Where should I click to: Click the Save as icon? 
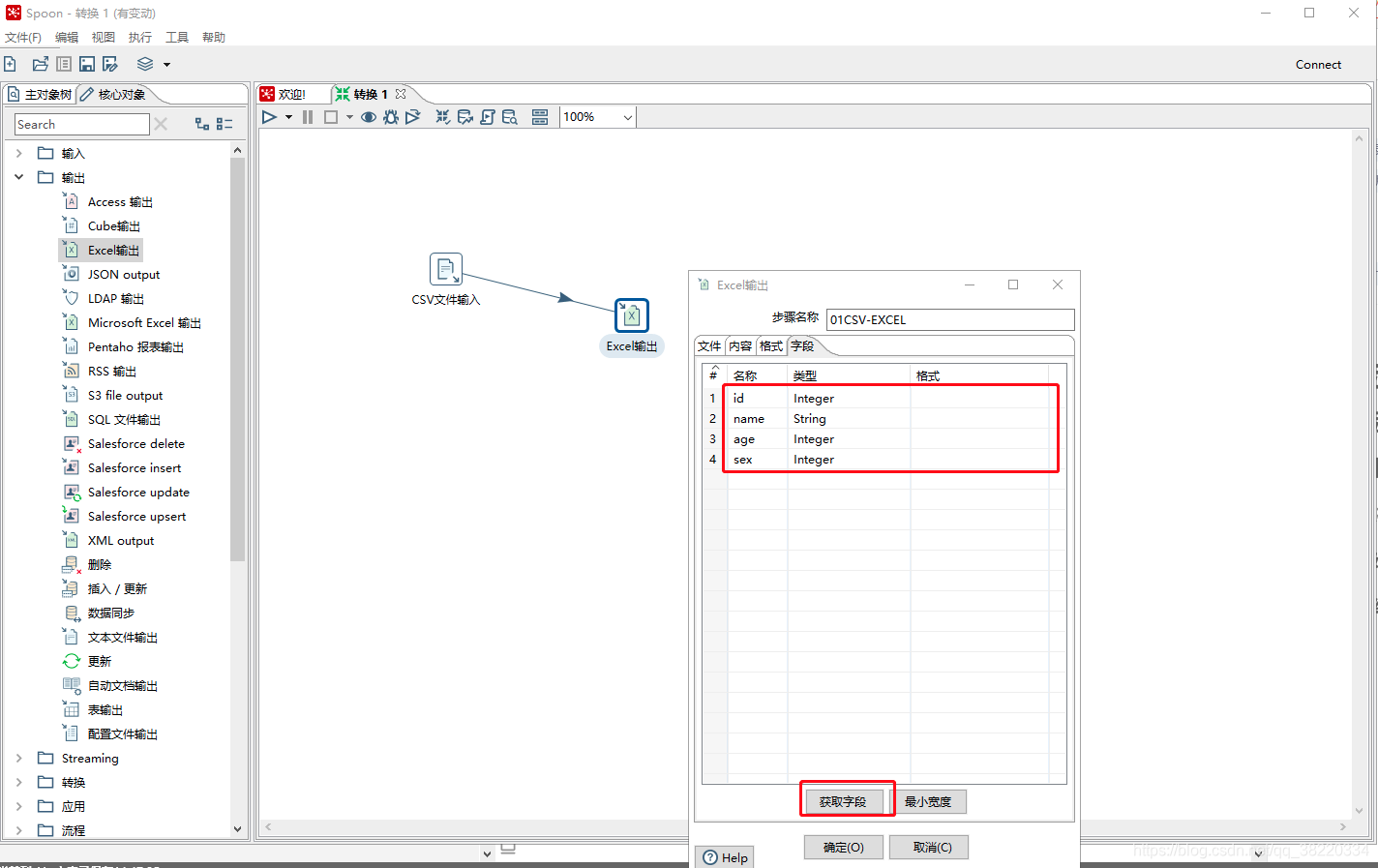110,64
